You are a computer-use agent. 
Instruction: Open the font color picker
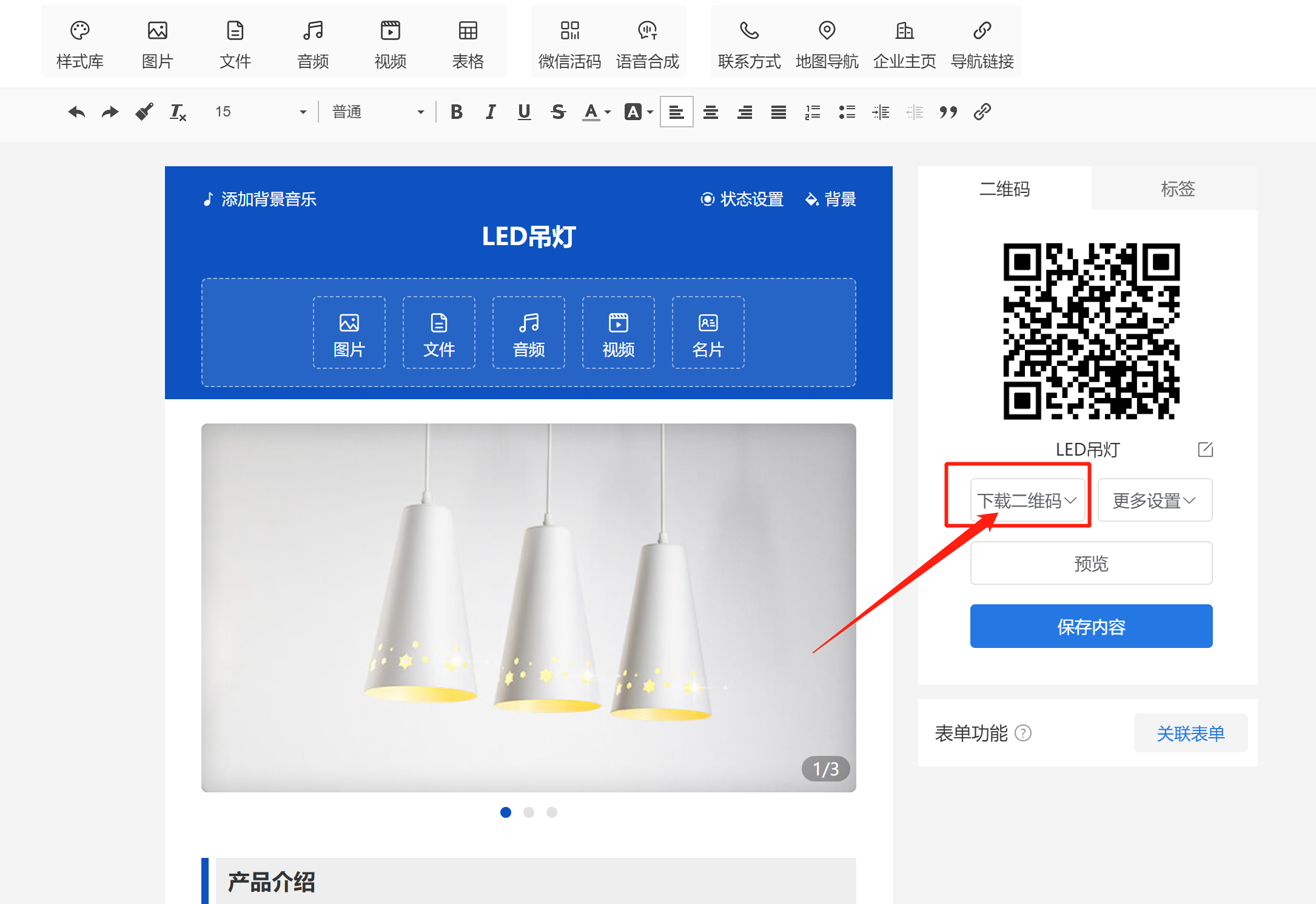[596, 112]
